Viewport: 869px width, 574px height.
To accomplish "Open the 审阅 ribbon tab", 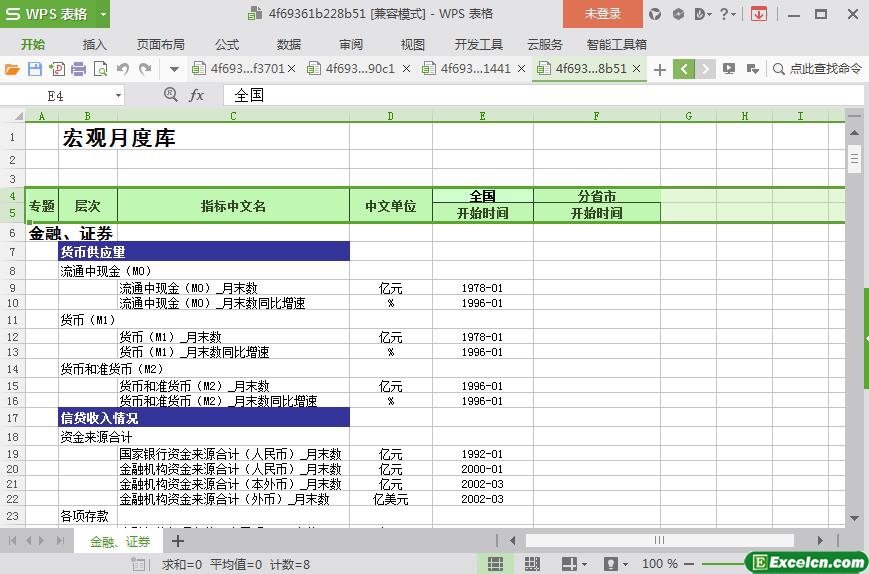I will [x=351, y=45].
